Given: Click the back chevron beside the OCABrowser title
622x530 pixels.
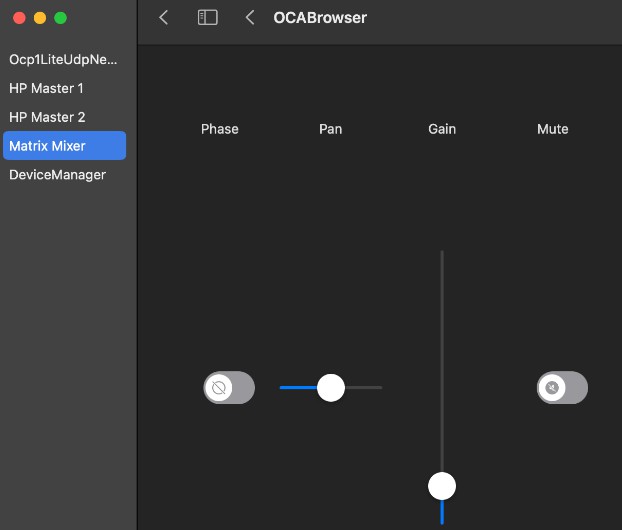Looking at the screenshot, I should [x=250, y=18].
